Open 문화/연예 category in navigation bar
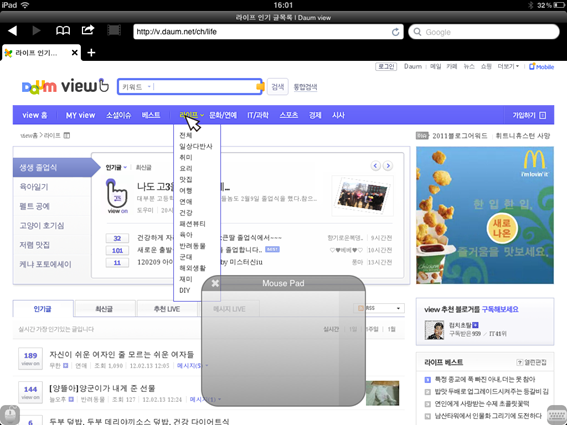 coord(223,115)
